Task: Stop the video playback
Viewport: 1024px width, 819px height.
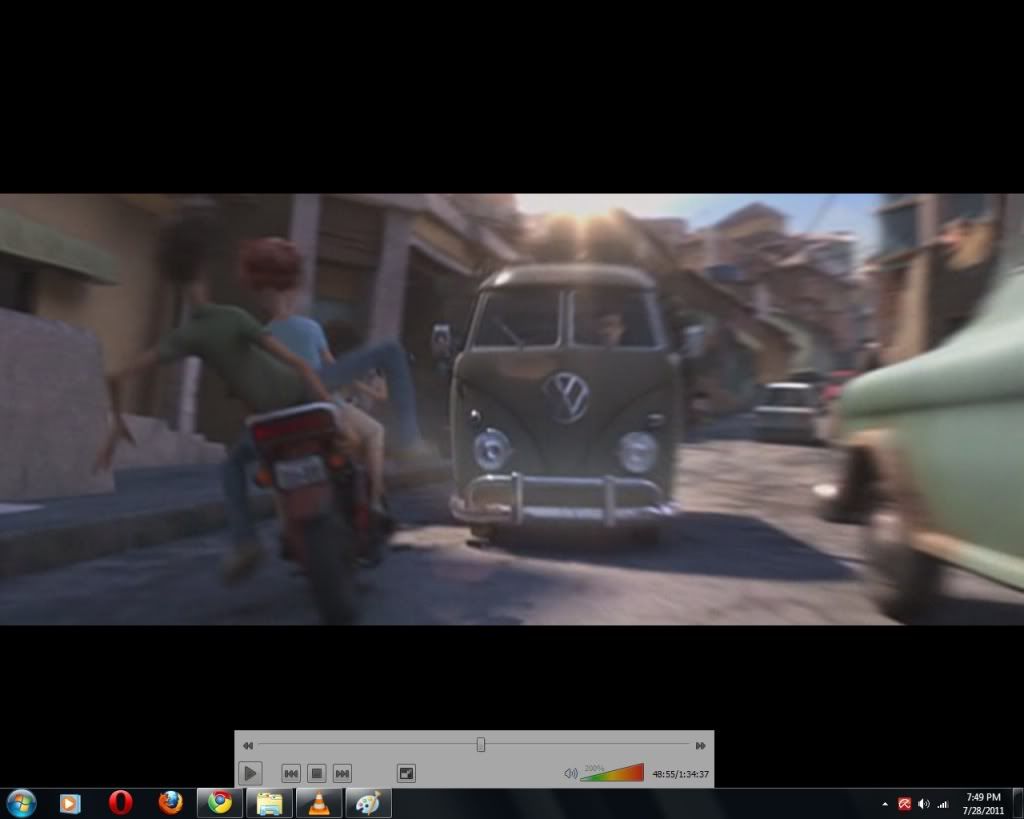Action: click(x=316, y=773)
